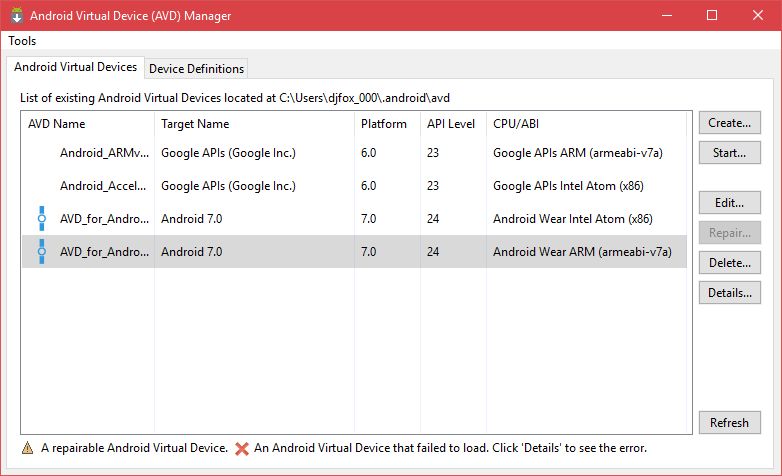Click the Start... button

point(730,153)
